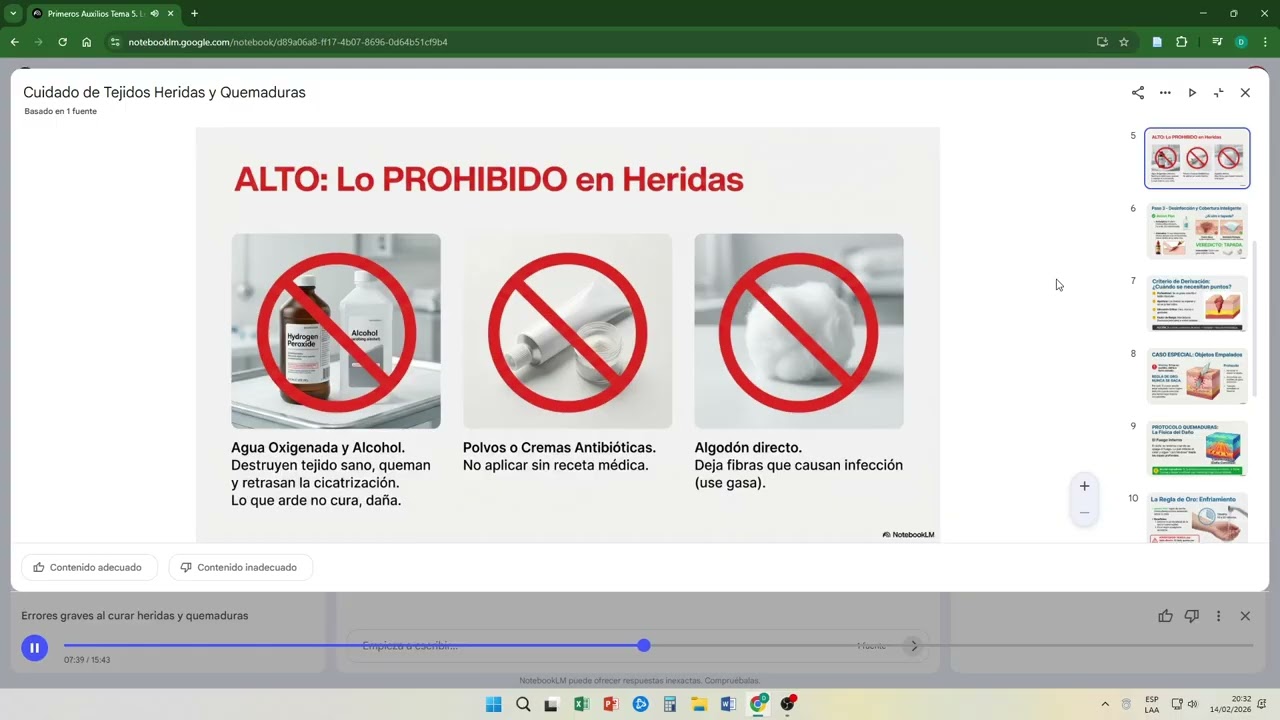Open Excel from the taskbar
1280x720 pixels.
pos(582,704)
